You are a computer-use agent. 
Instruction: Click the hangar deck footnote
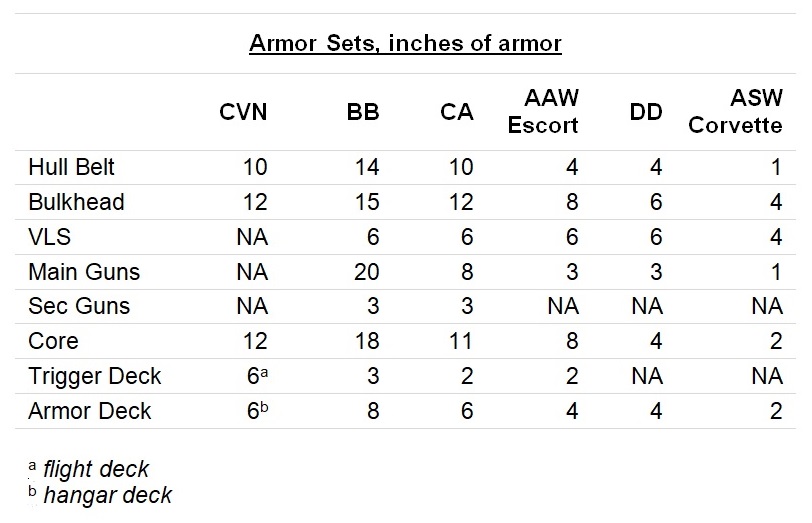(100, 495)
